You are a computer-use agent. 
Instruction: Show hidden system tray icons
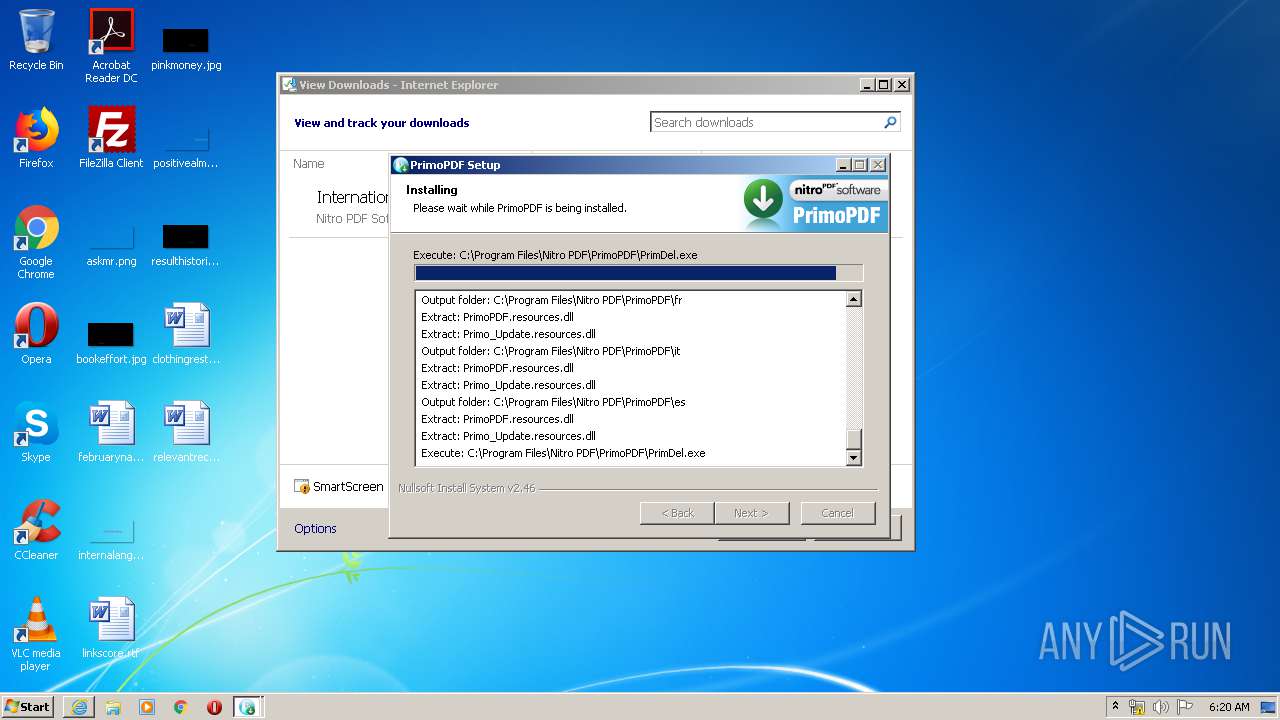1116,707
